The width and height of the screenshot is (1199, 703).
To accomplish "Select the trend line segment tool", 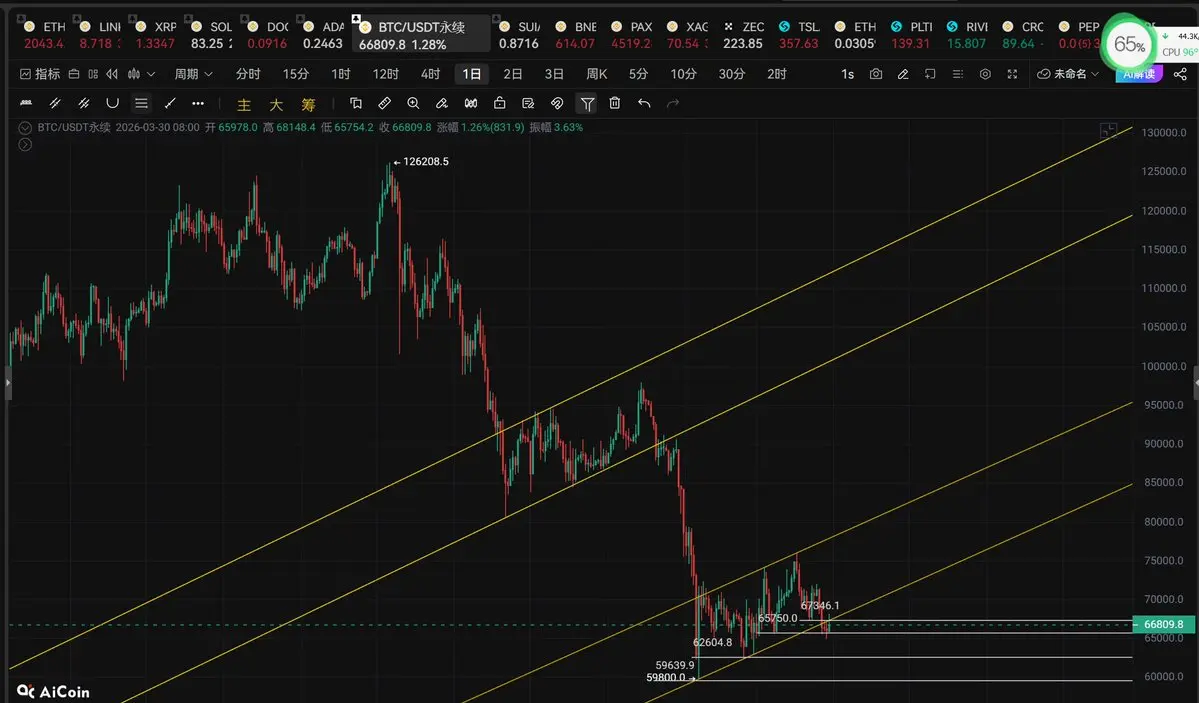I will coord(170,103).
